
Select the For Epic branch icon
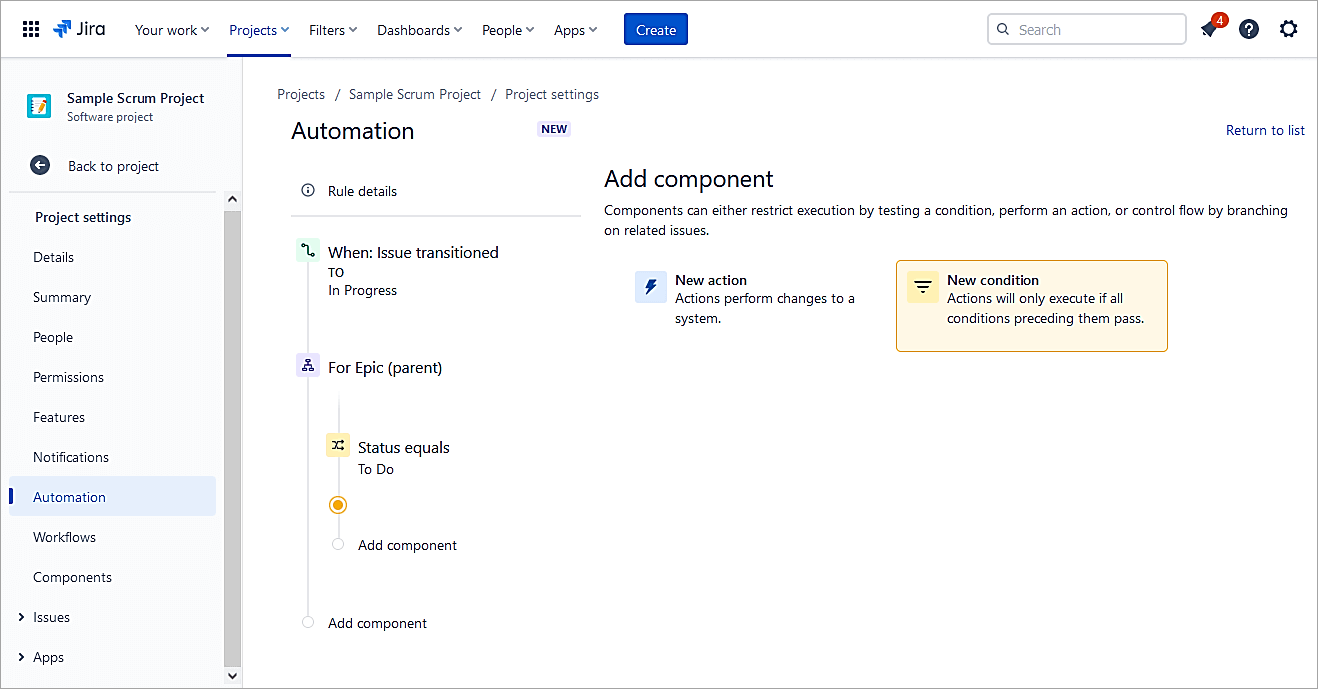(x=308, y=366)
